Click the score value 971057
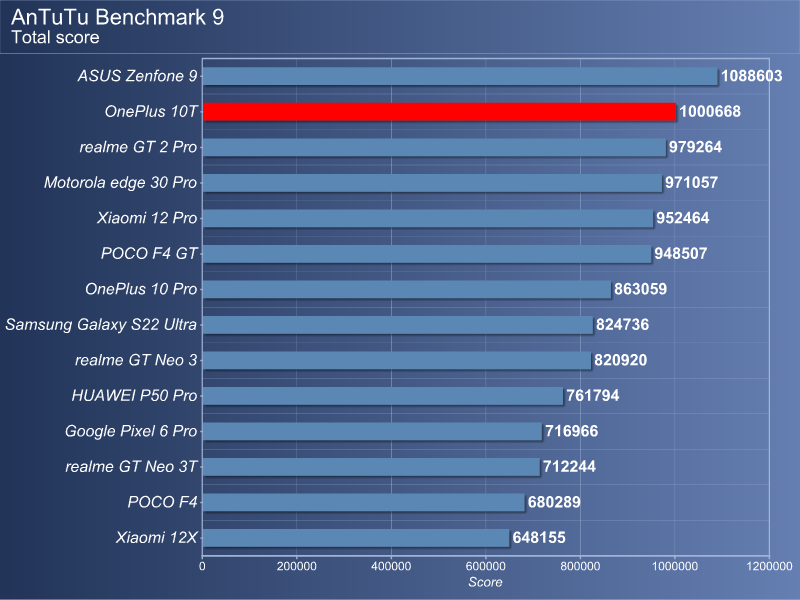Screen dimensions: 800x600 pos(691,183)
